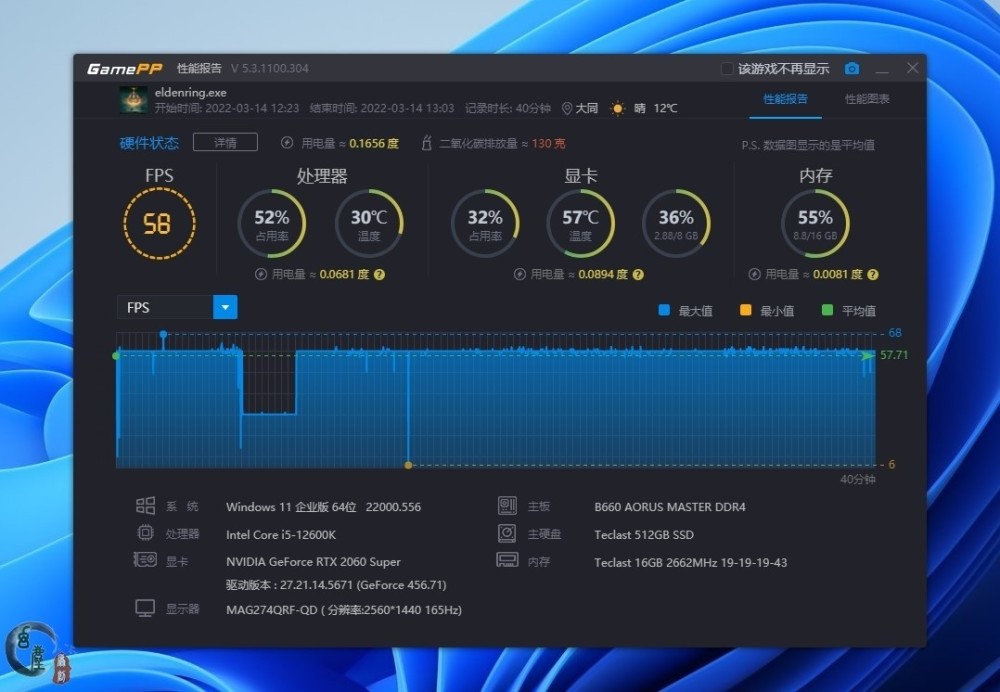Click the lightning icon beside processor 用电量
This screenshot has height=692, width=1000.
260,275
